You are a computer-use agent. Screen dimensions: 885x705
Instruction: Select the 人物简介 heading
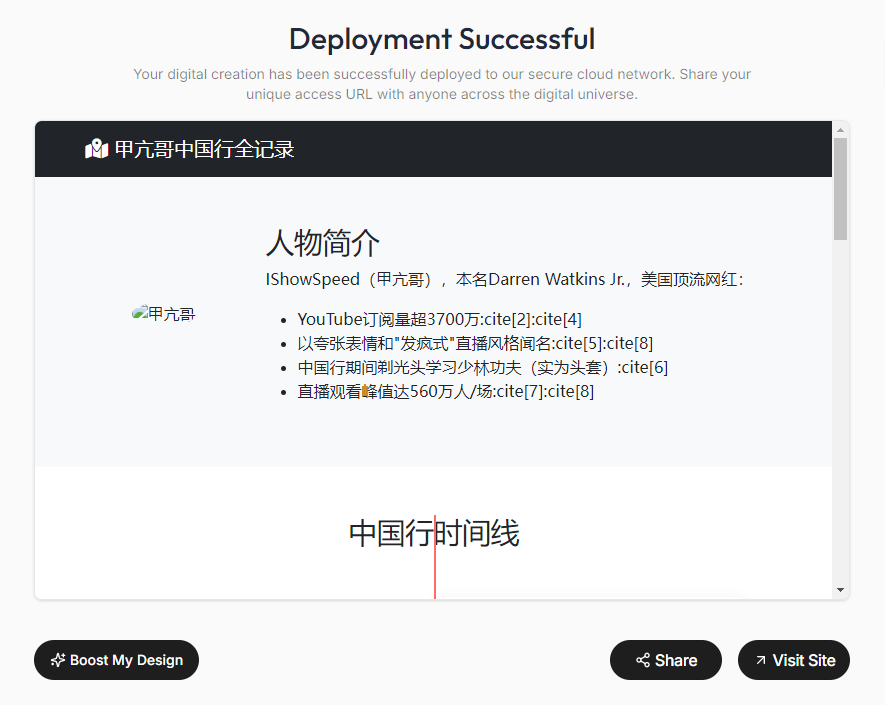tap(323, 243)
